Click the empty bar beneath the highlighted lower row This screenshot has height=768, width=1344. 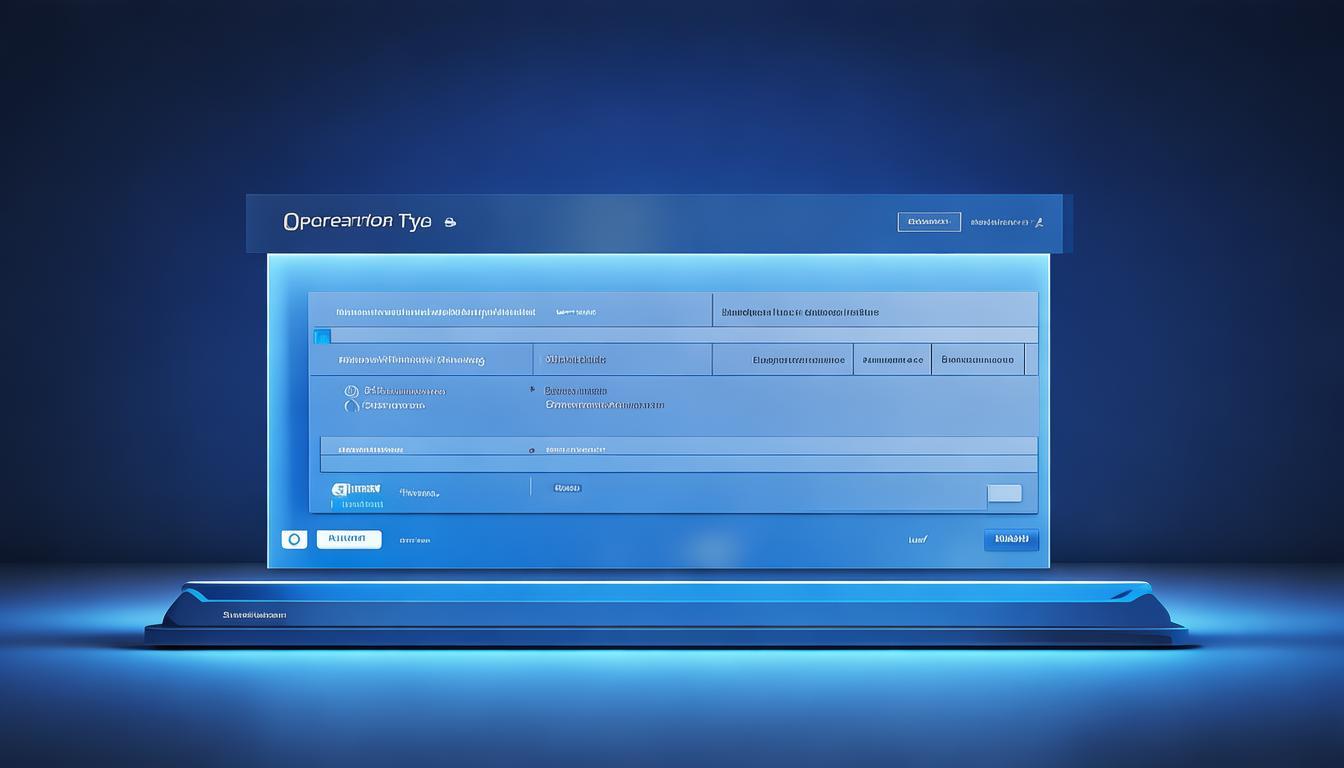[678, 464]
